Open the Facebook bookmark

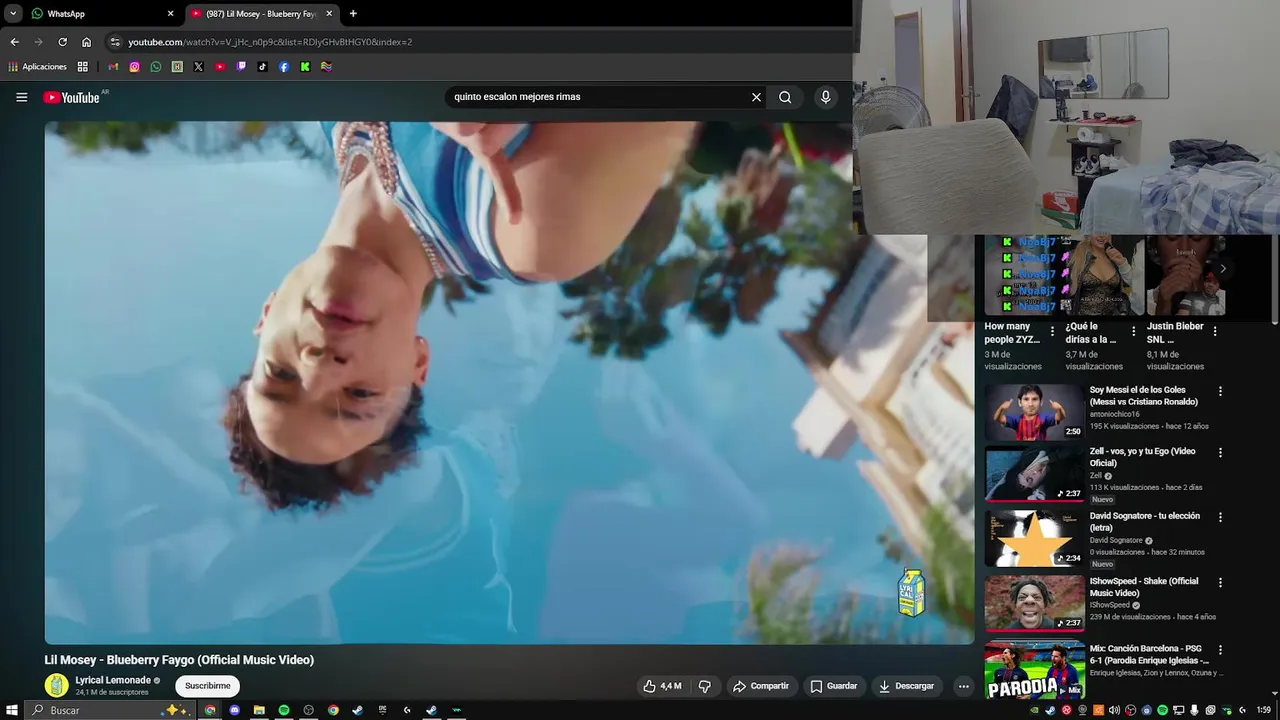click(x=284, y=67)
